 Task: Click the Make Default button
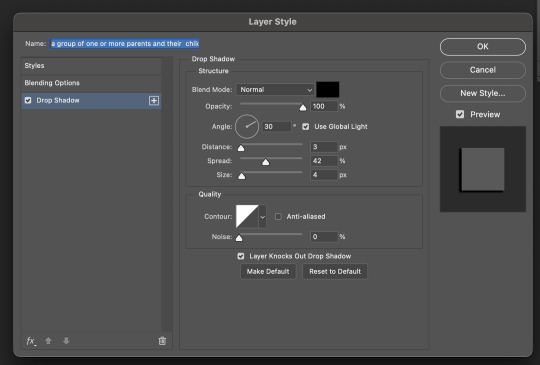click(x=268, y=271)
